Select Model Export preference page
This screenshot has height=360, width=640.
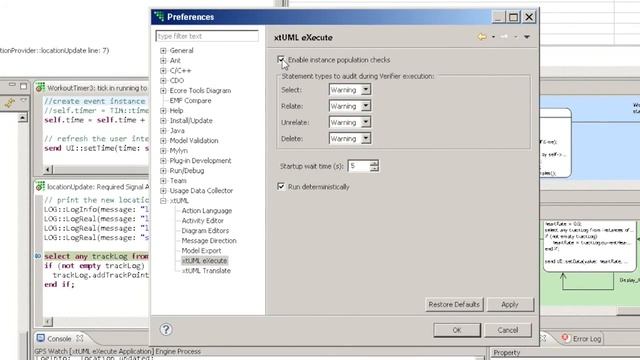pyautogui.click(x=201, y=251)
